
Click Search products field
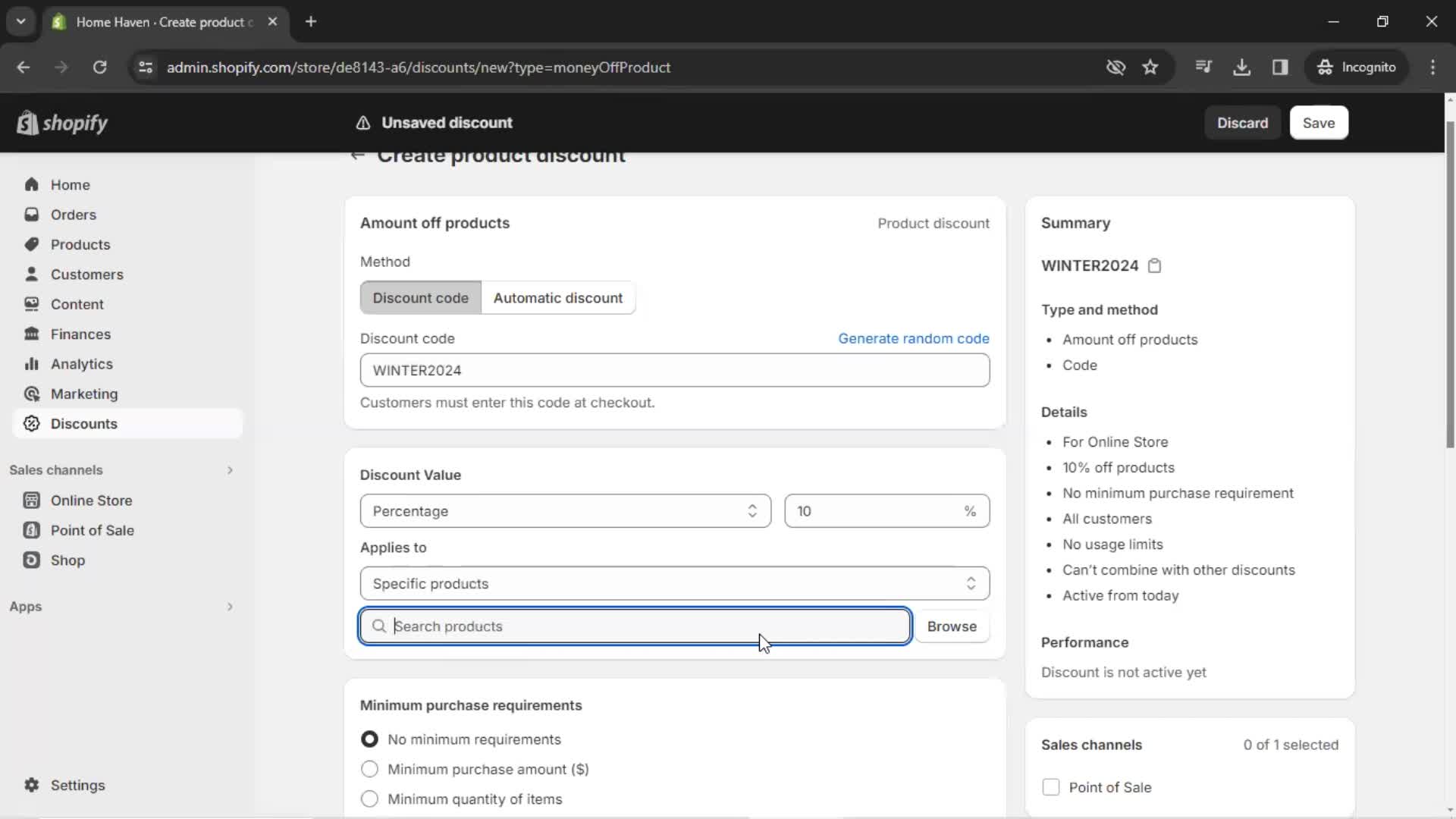coord(635,626)
